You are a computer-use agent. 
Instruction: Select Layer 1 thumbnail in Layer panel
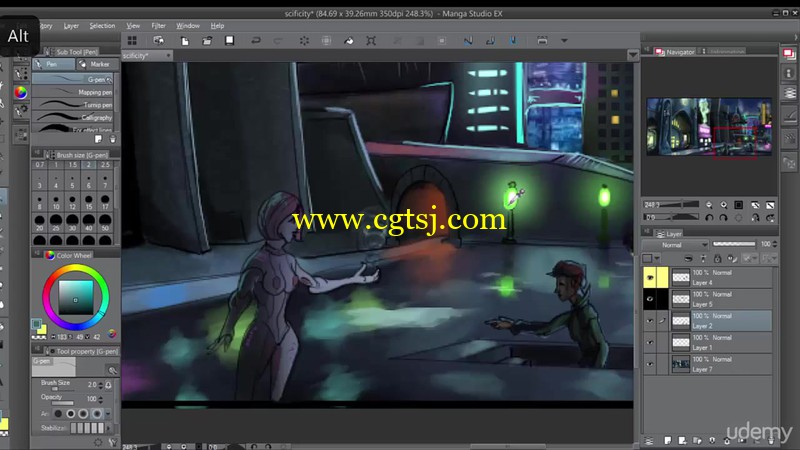681,342
